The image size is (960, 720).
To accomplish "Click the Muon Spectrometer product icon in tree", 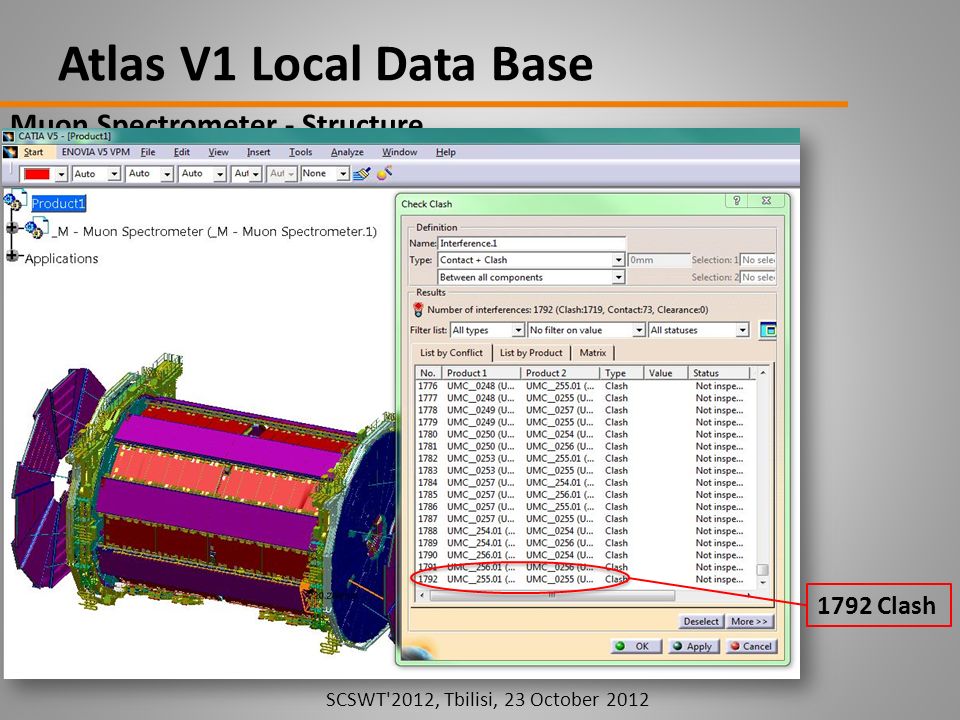I will point(36,229).
